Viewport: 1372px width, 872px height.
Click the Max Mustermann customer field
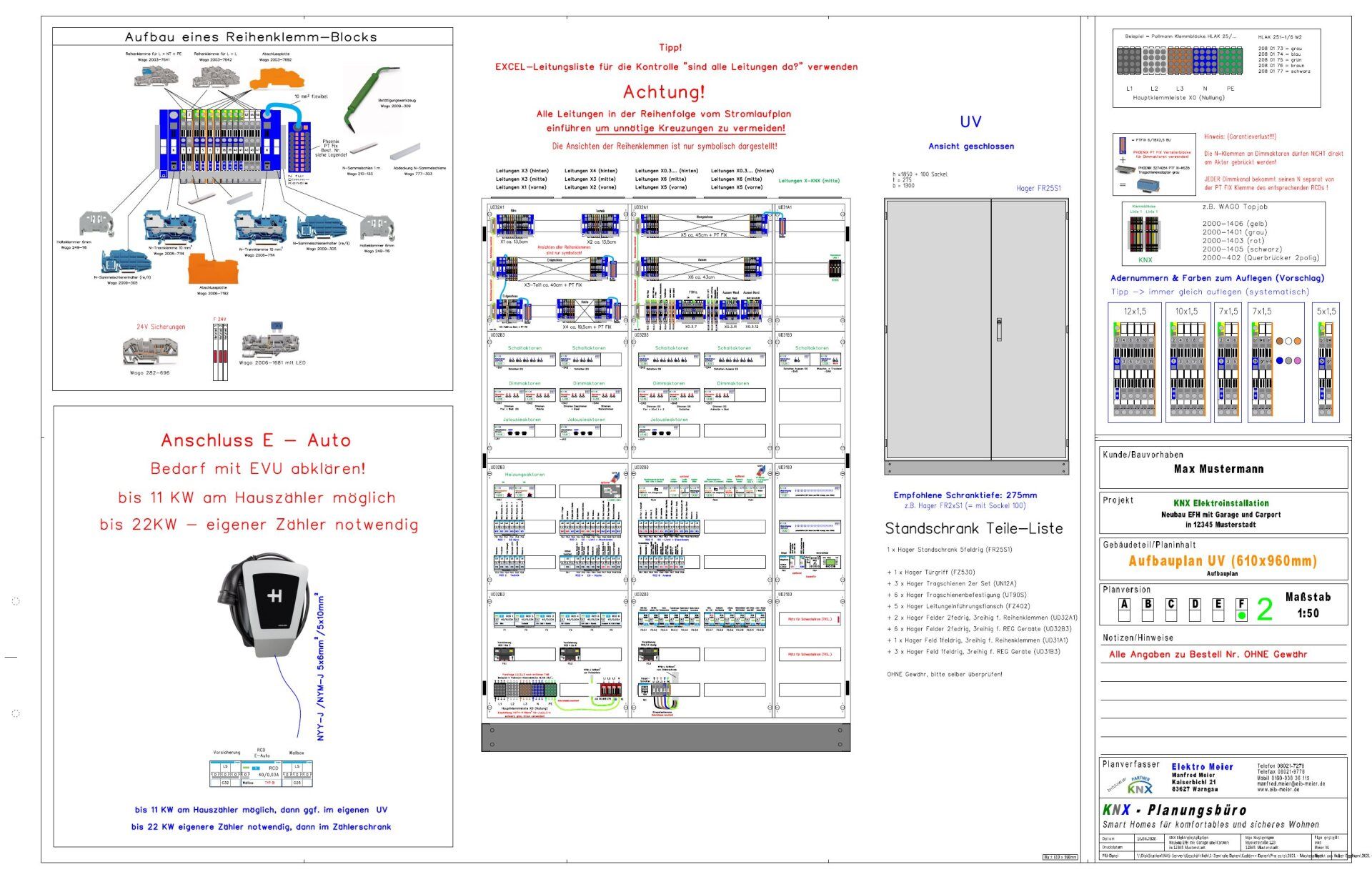point(1218,470)
